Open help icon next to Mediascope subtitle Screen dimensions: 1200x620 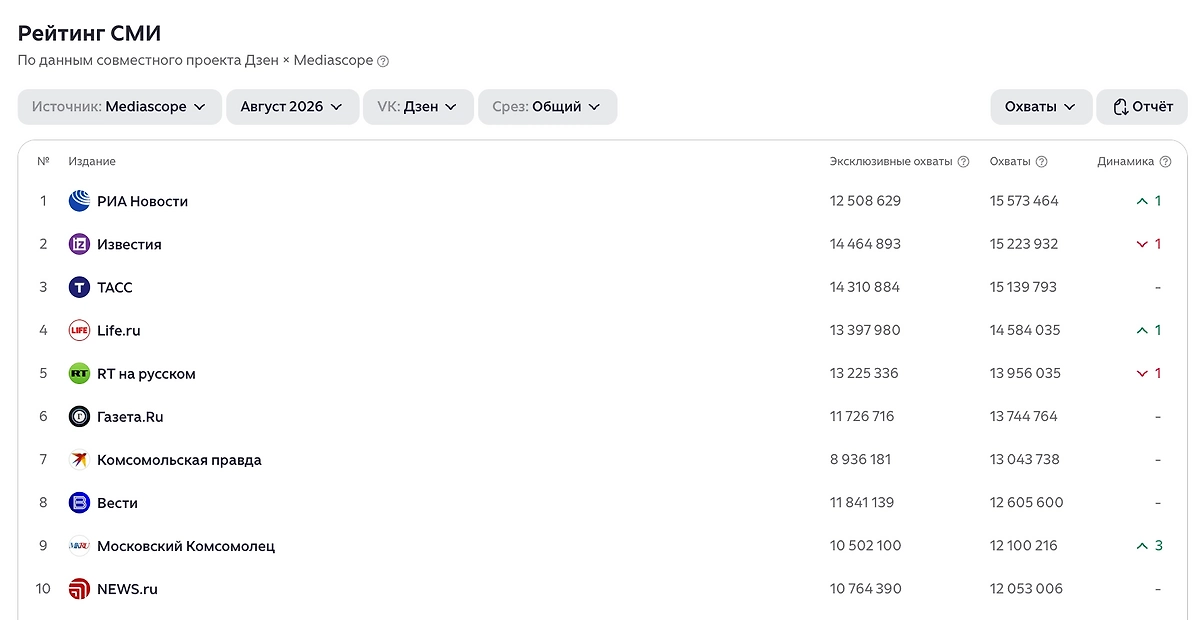(383, 61)
